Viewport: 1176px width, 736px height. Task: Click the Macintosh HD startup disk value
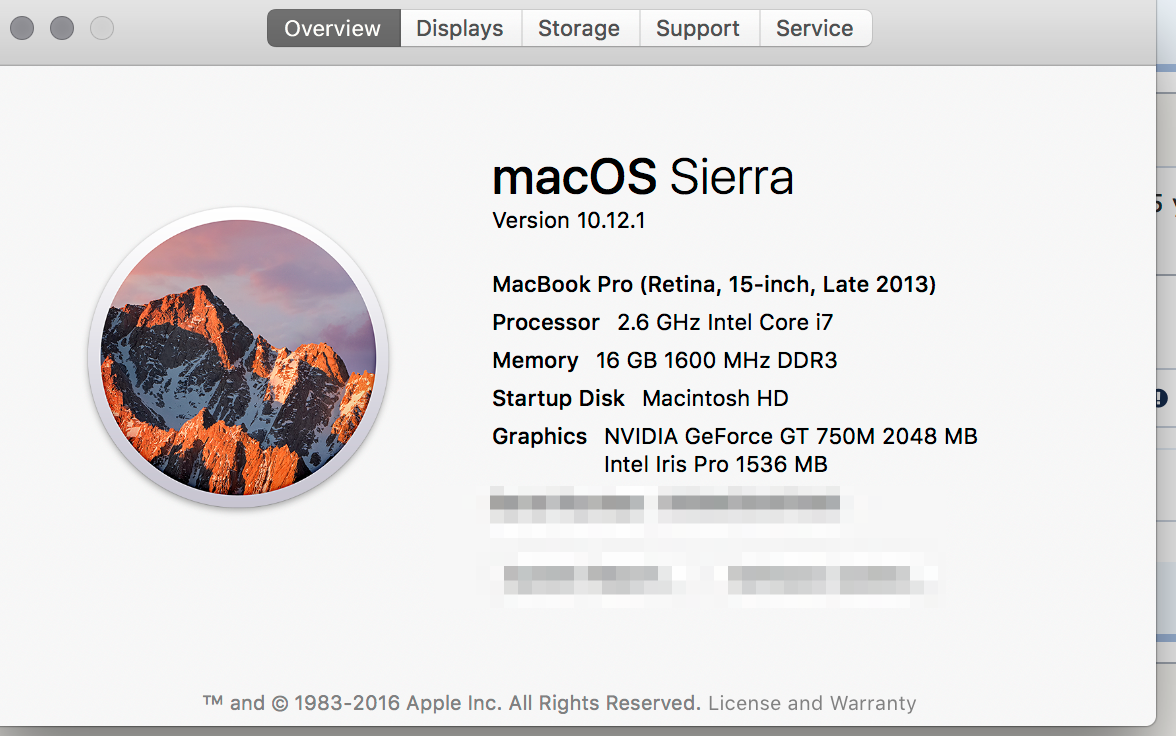[x=716, y=398]
